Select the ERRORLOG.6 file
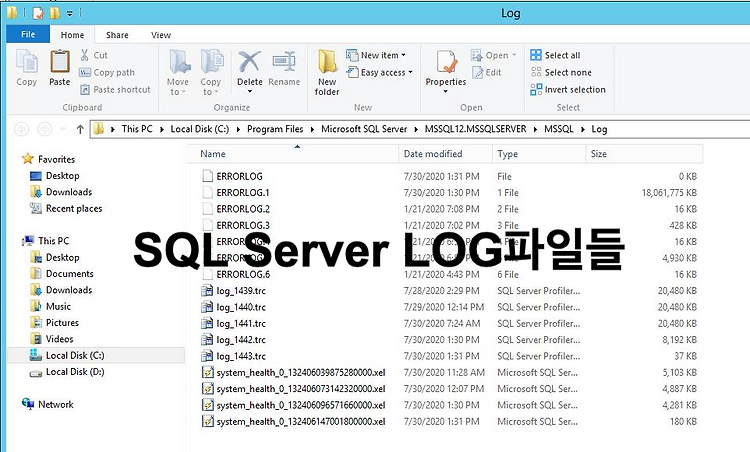 pos(243,275)
